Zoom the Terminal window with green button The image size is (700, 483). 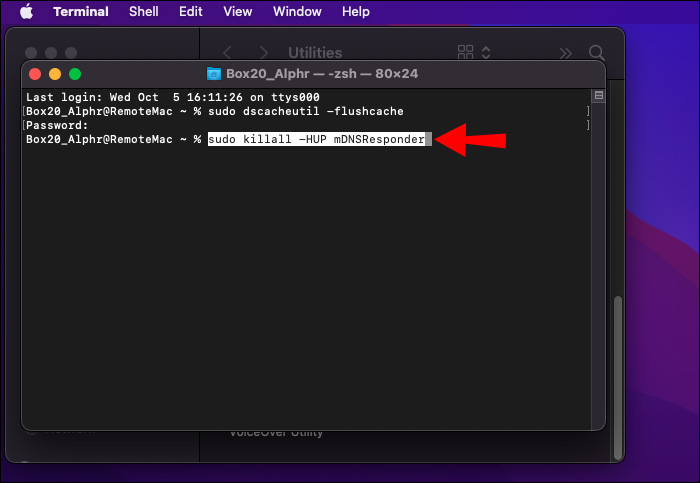[75, 74]
